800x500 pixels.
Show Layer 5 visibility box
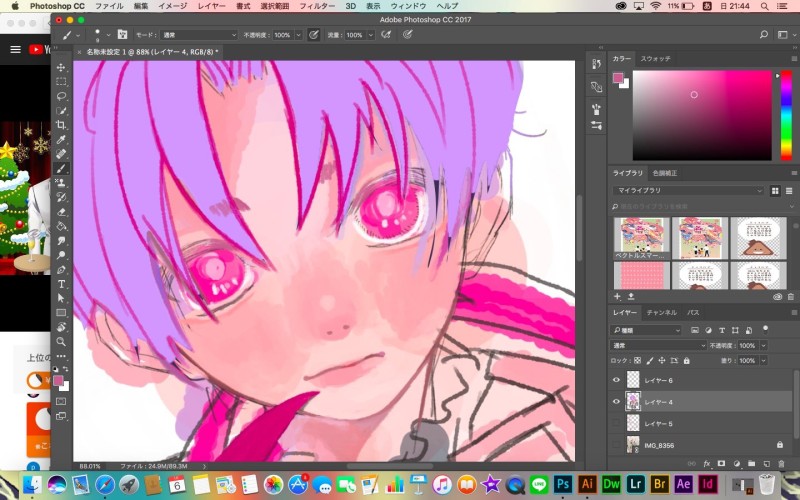pyautogui.click(x=616, y=423)
